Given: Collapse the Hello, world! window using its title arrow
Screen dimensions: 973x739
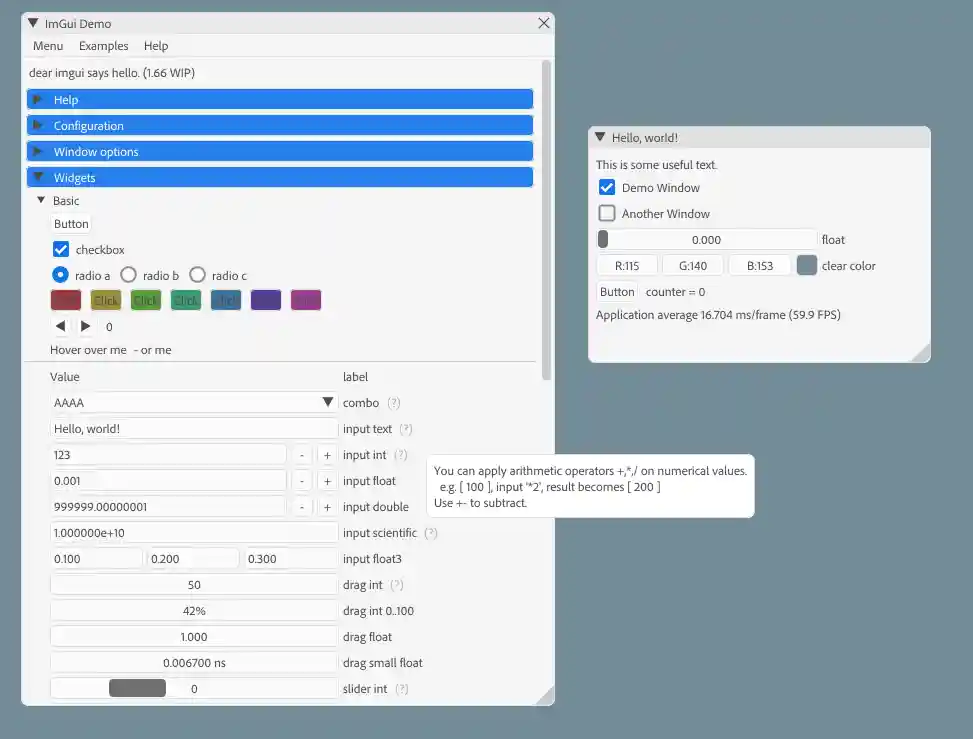Looking at the screenshot, I should pos(600,138).
